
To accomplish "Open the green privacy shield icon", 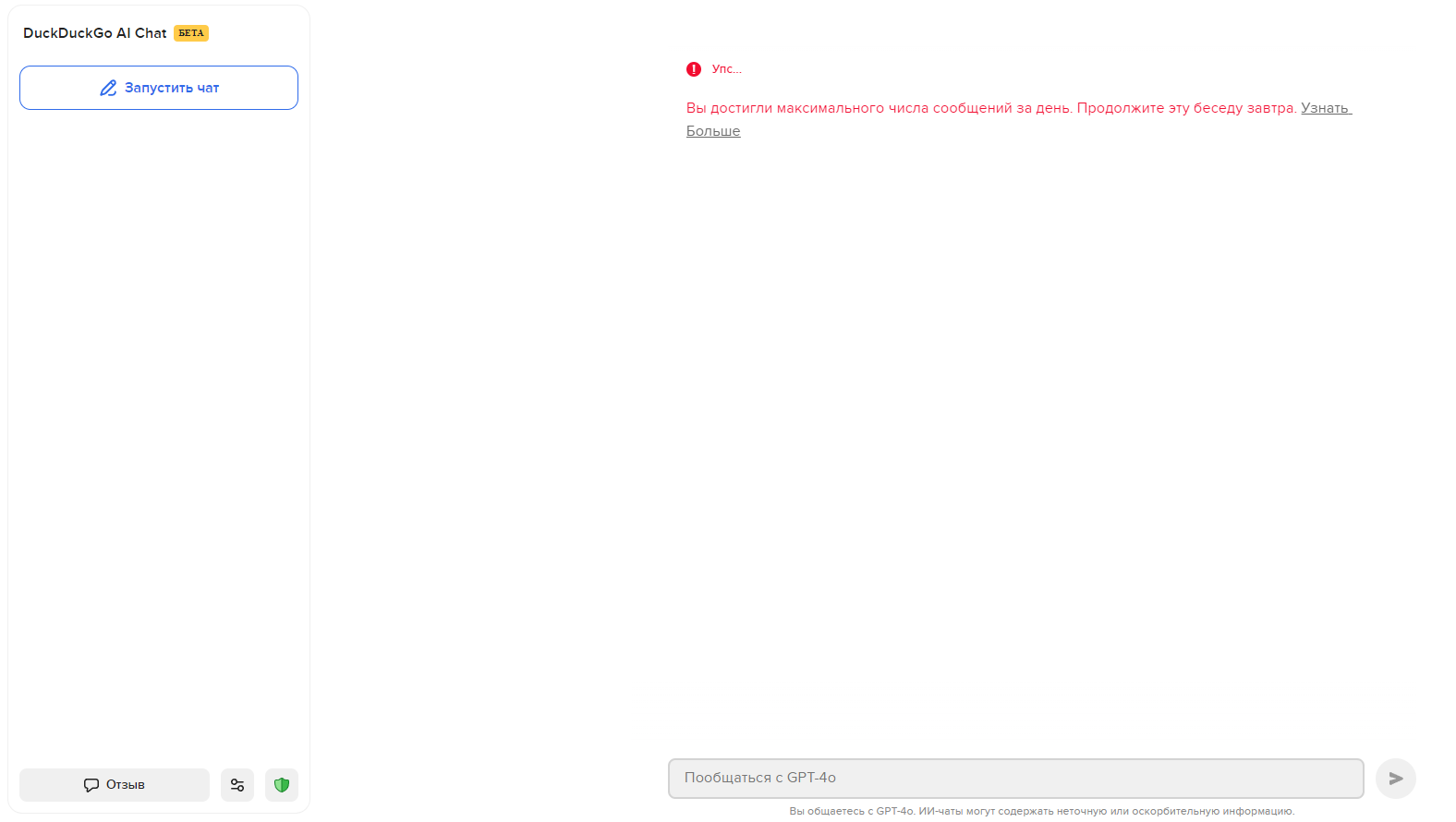I will pyautogui.click(x=282, y=785).
